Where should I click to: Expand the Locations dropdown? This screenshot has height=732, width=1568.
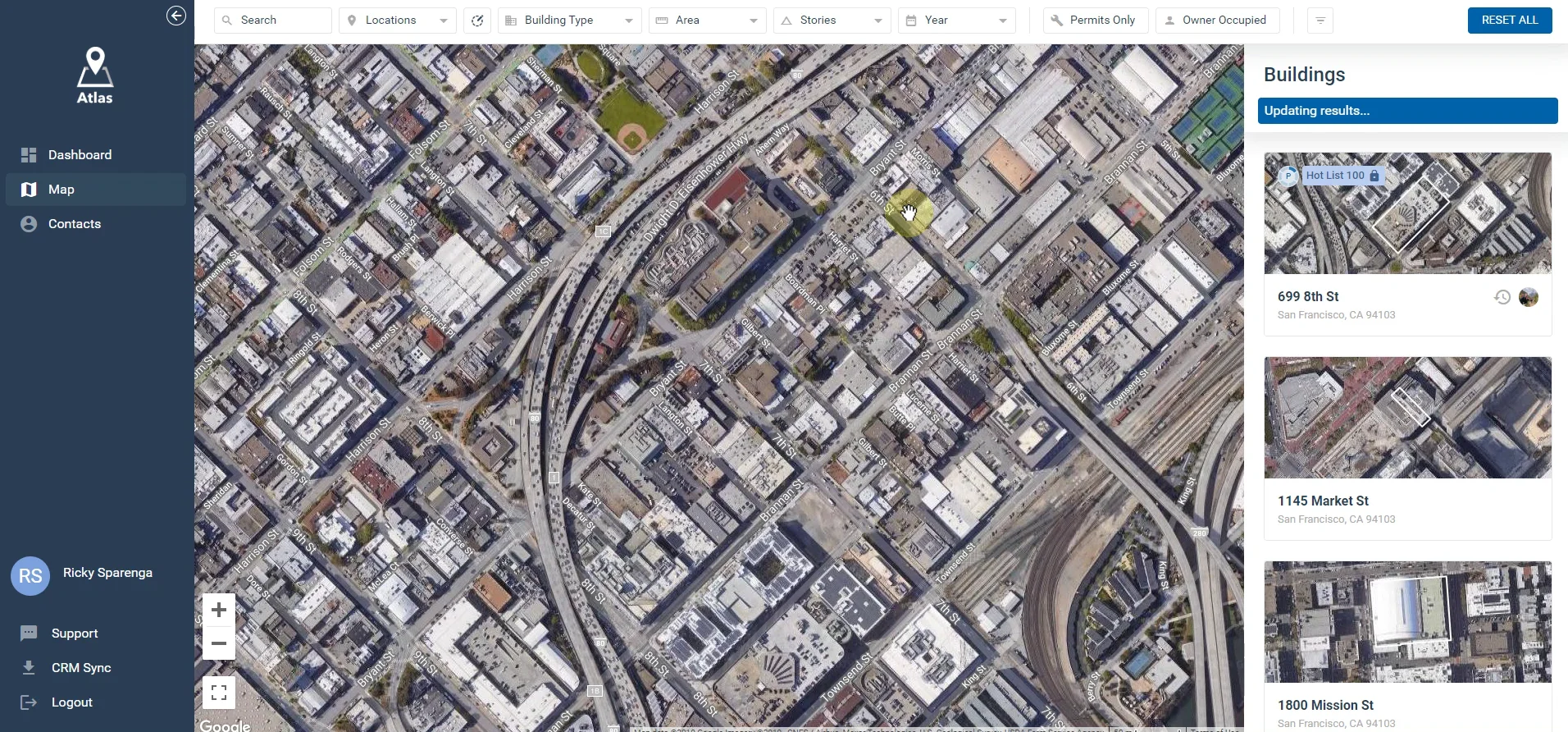click(x=398, y=21)
